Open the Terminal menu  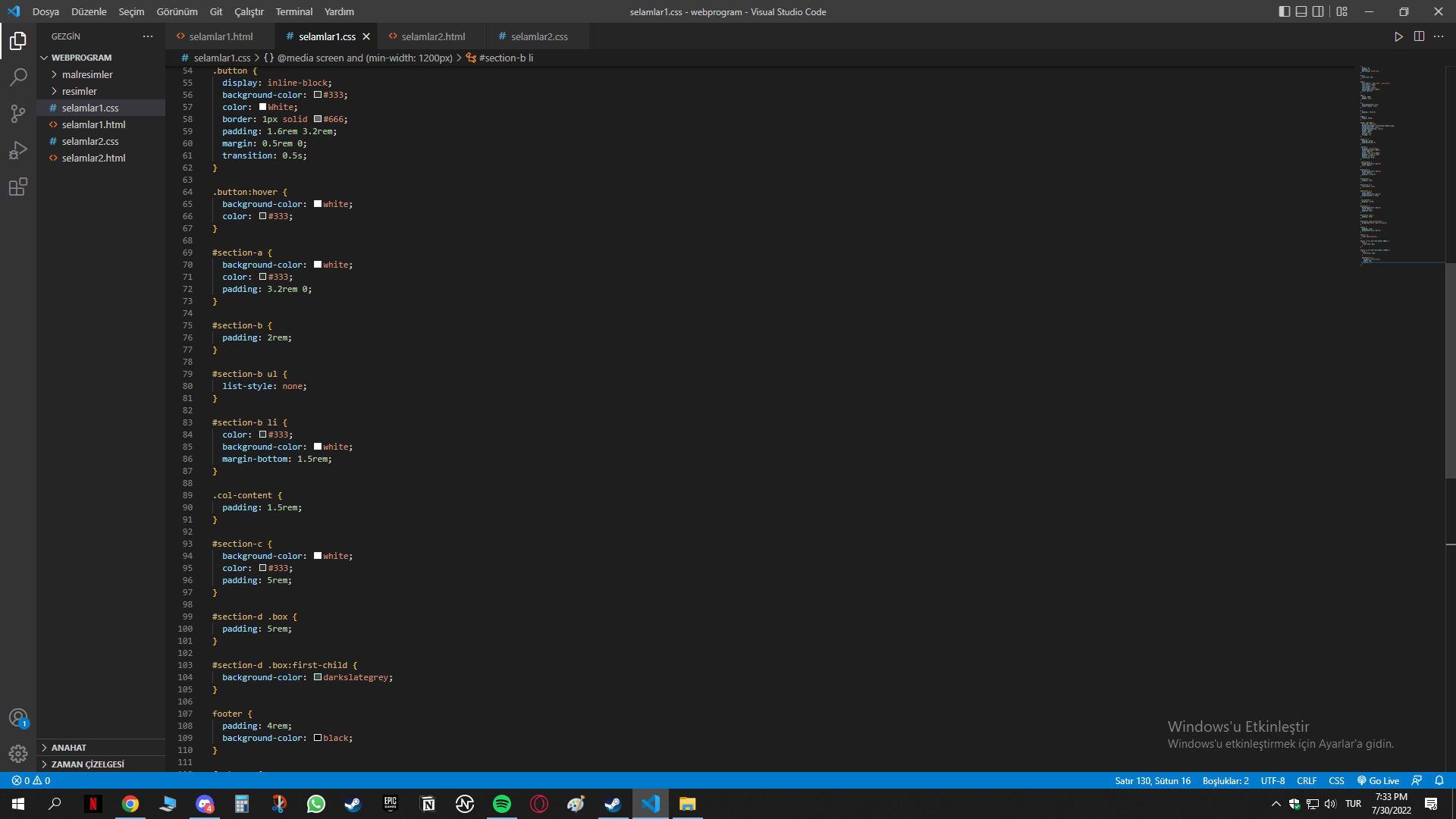tap(294, 11)
